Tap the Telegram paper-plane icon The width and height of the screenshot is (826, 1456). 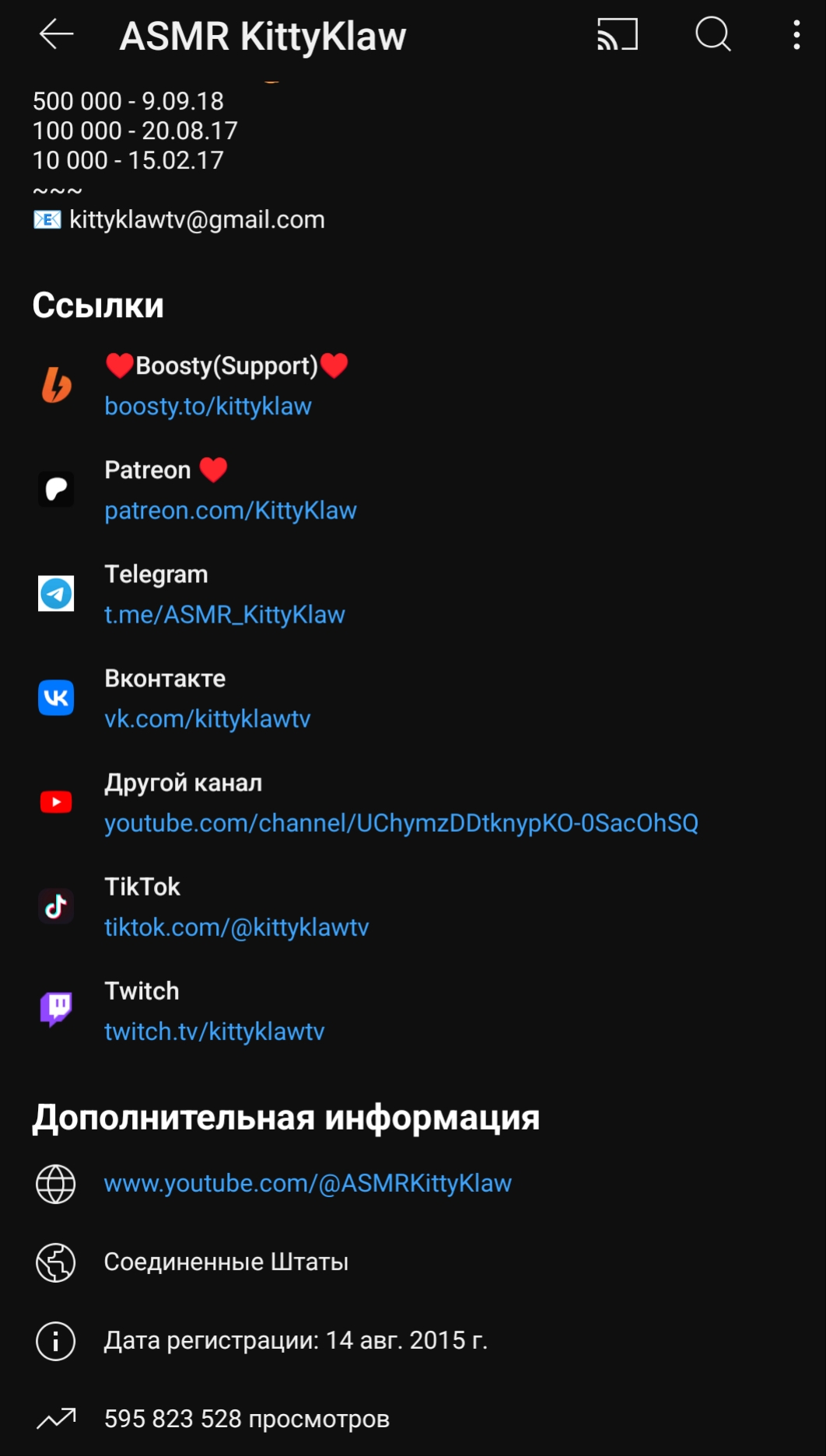click(x=56, y=594)
